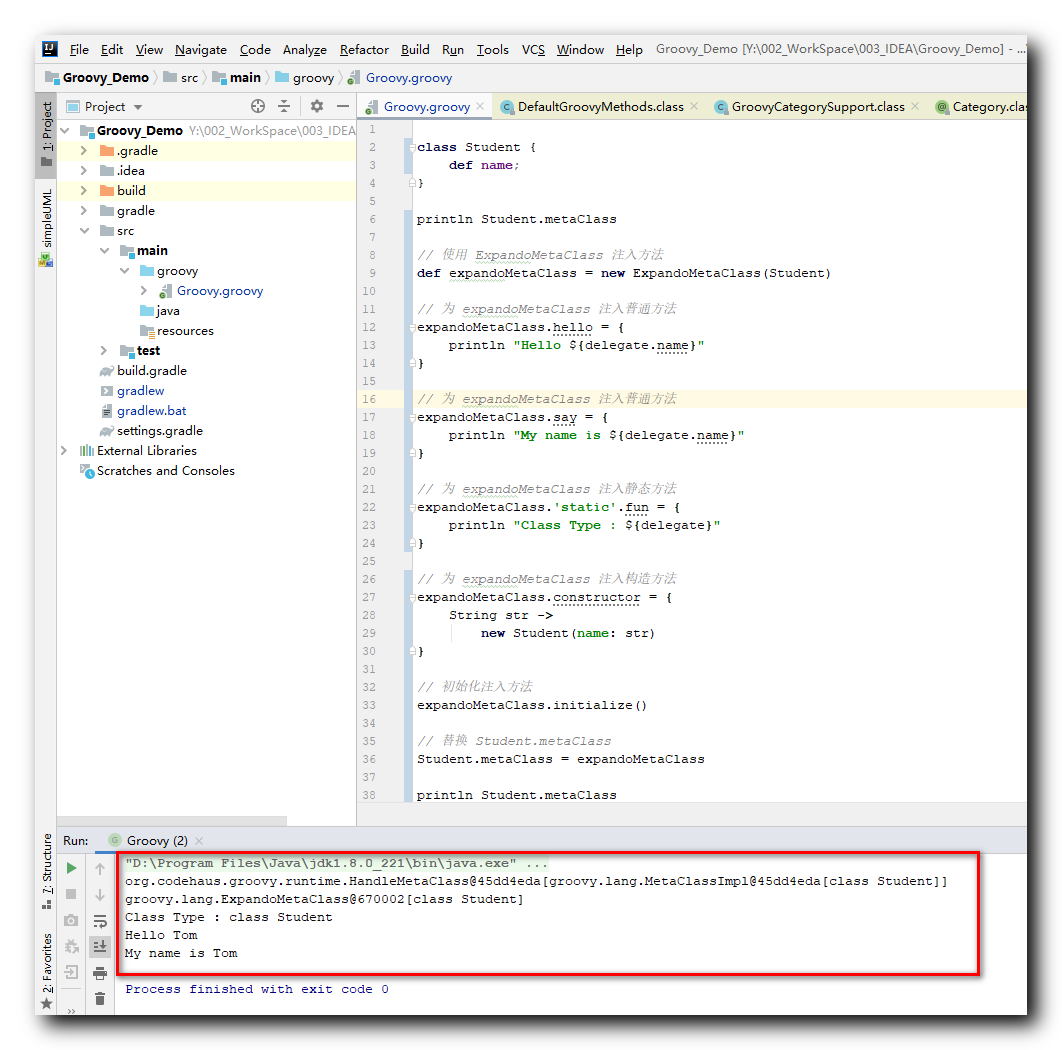1062x1050 pixels.
Task: Close the DefaultGroovyMethods.class tab
Action: (694, 106)
